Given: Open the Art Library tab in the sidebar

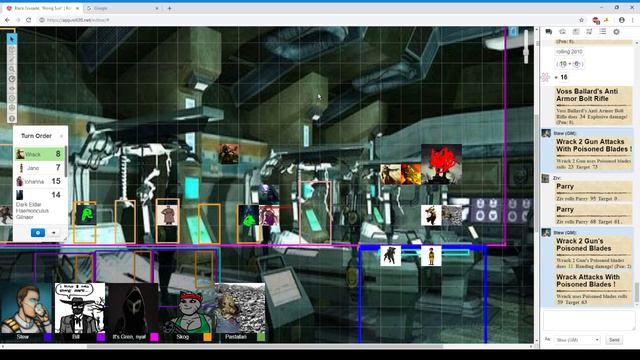Looking at the screenshot, I should click(x=562, y=32).
